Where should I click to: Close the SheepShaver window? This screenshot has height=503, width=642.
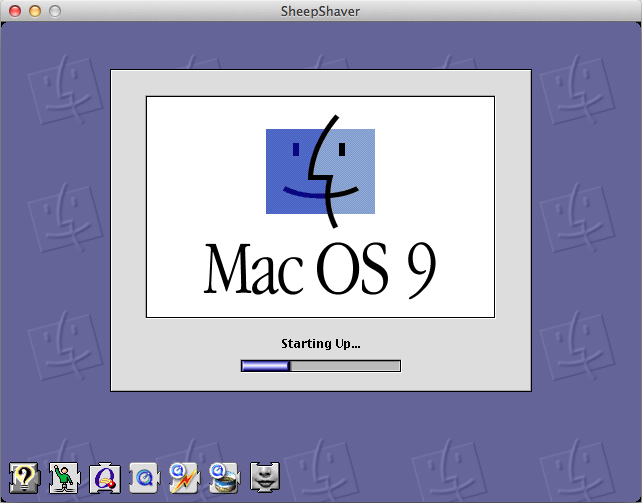click(15, 11)
